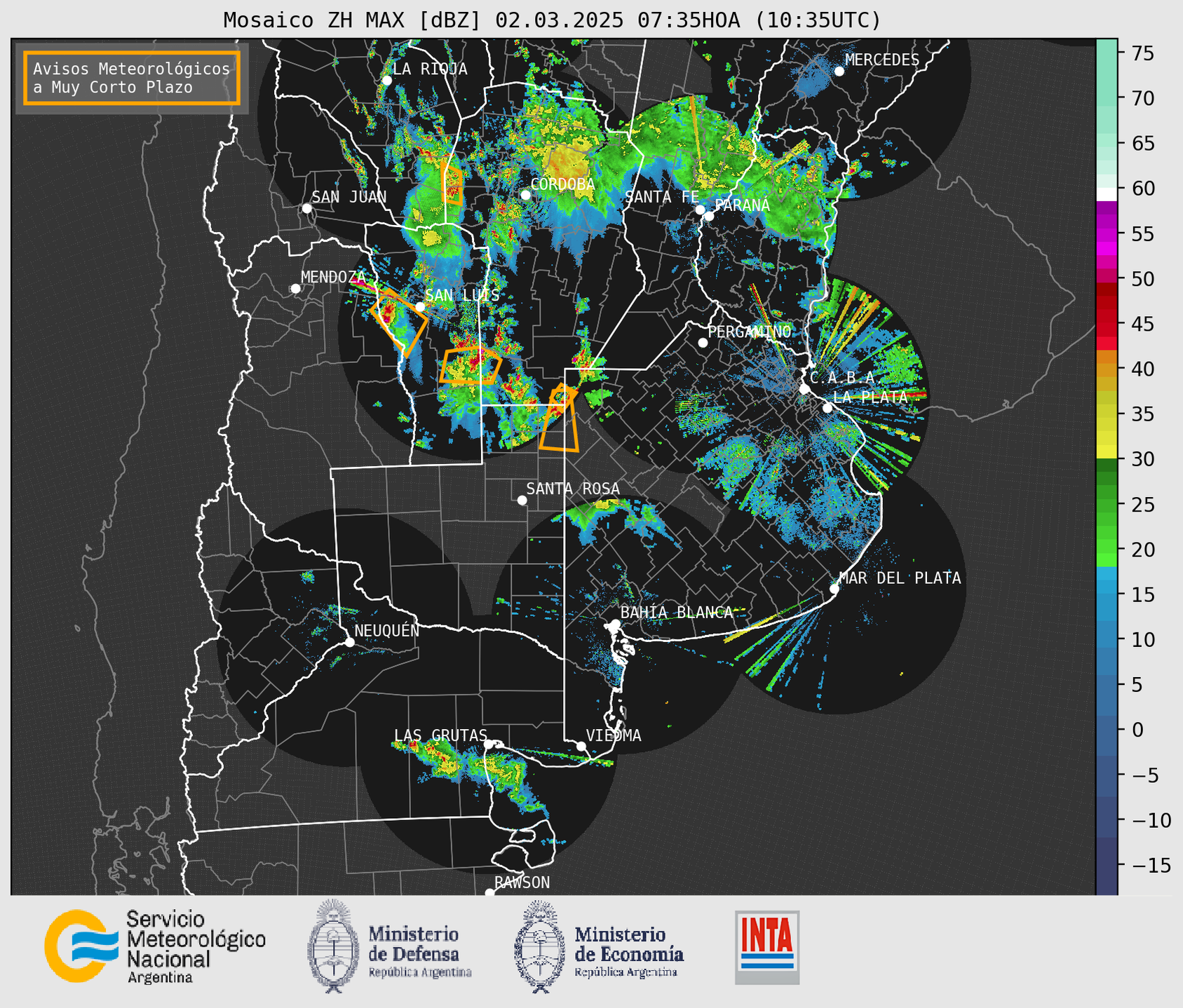
Task: Click the orange warning polygon west of San Luis
Action: (x=399, y=322)
